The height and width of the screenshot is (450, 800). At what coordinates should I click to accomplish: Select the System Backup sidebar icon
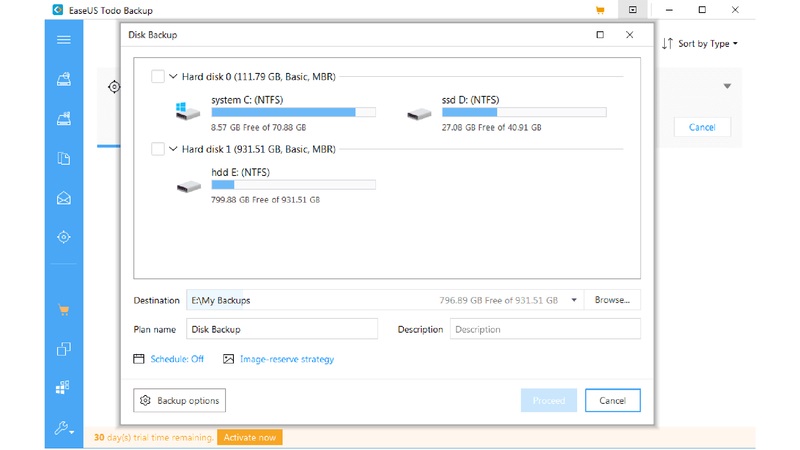[64, 118]
